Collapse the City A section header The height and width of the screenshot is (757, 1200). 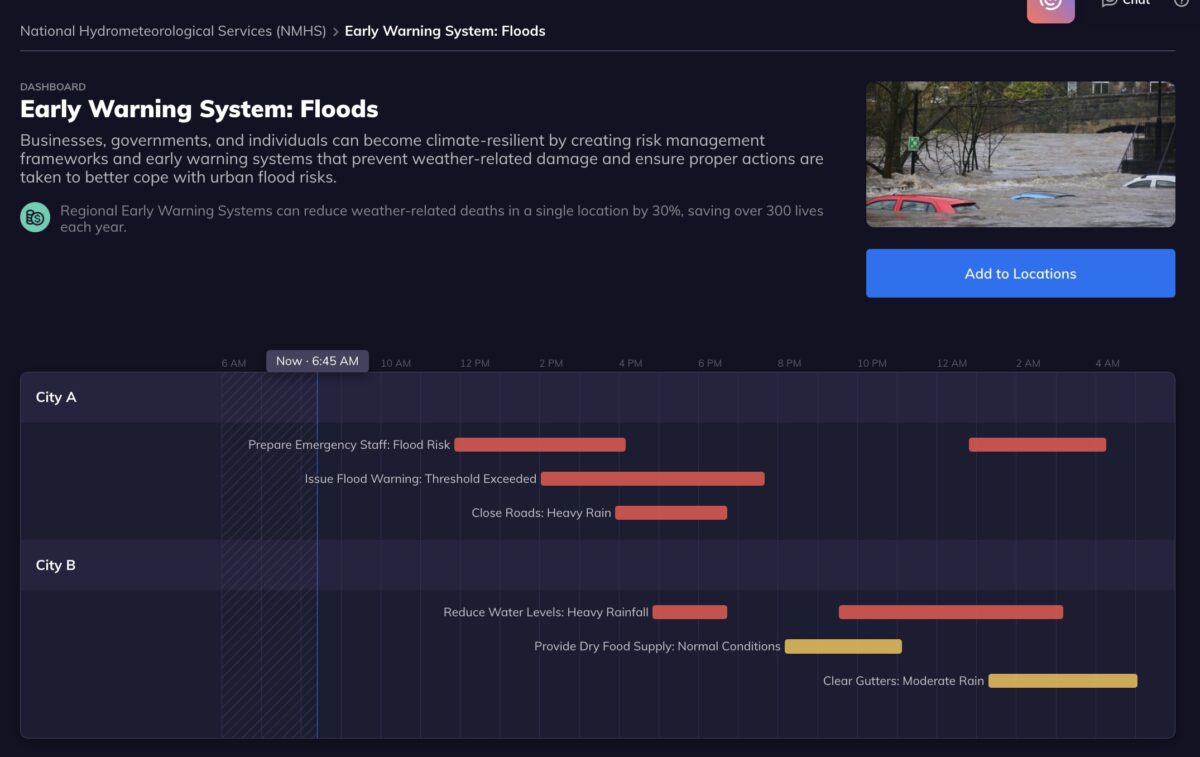(56, 397)
